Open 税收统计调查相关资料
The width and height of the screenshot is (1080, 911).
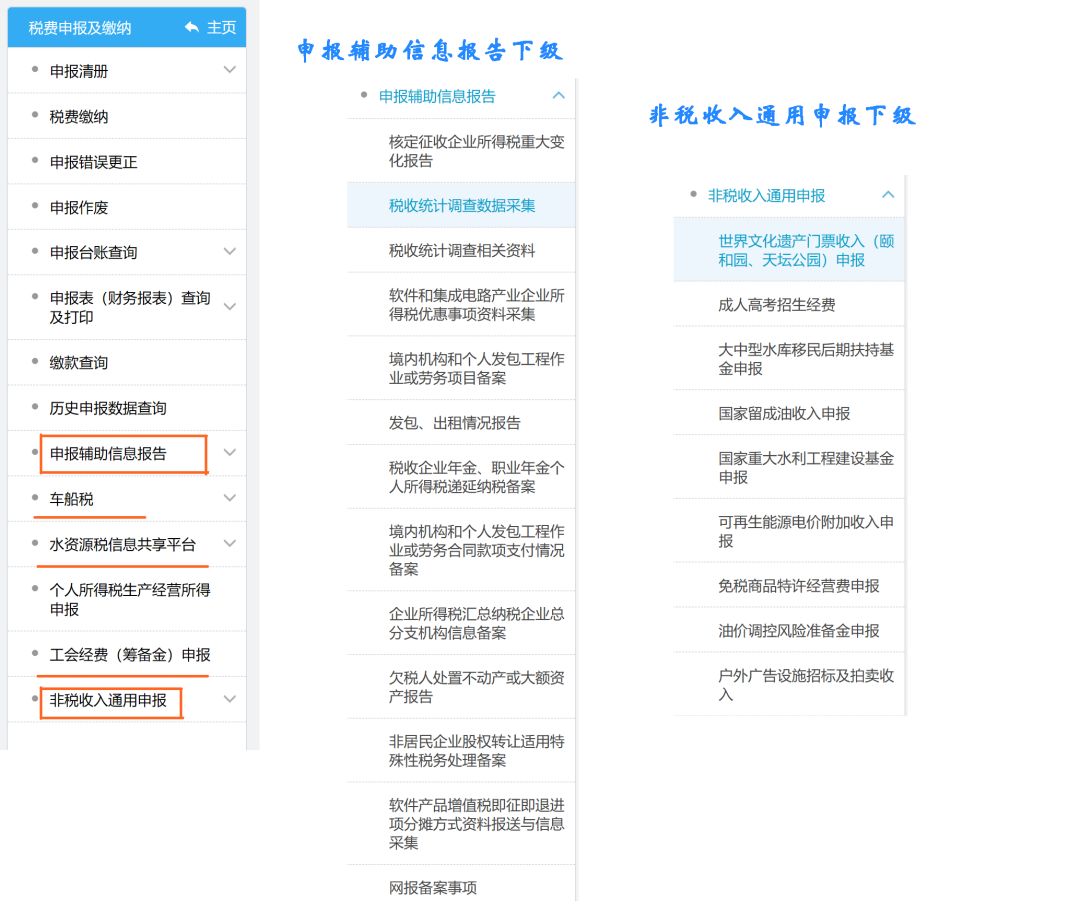point(461,250)
